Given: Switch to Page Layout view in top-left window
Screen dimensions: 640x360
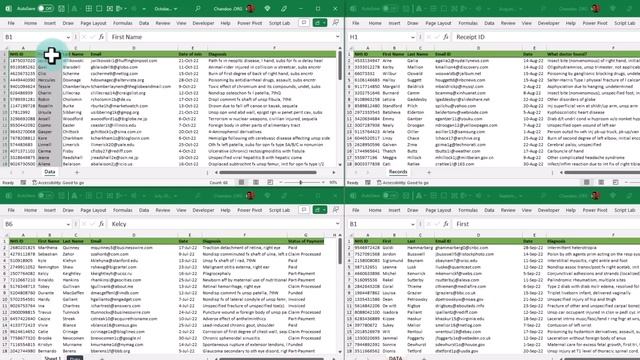Looking at the screenshot, I should [256, 182].
